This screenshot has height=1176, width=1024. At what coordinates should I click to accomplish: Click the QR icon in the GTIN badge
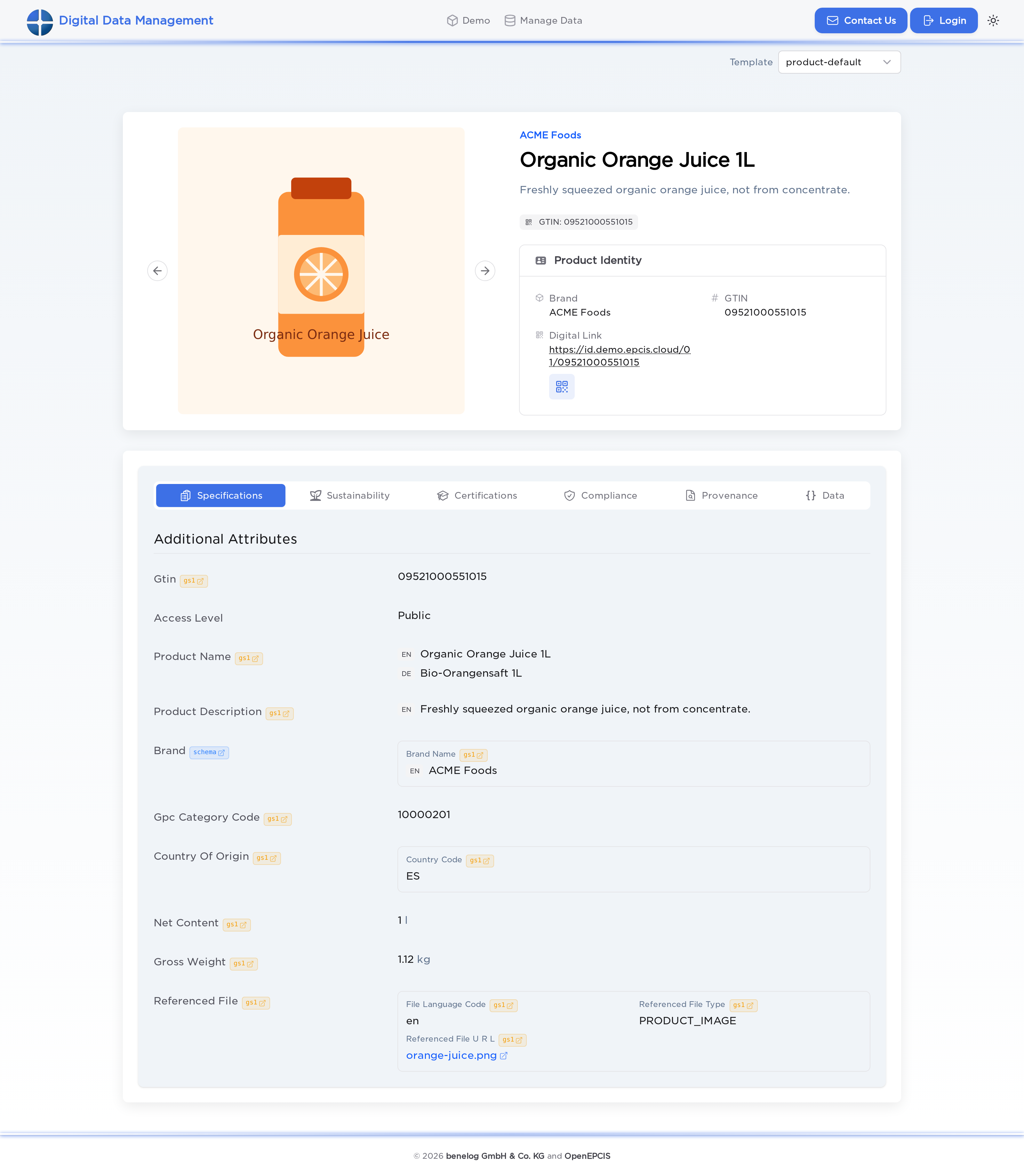click(529, 222)
